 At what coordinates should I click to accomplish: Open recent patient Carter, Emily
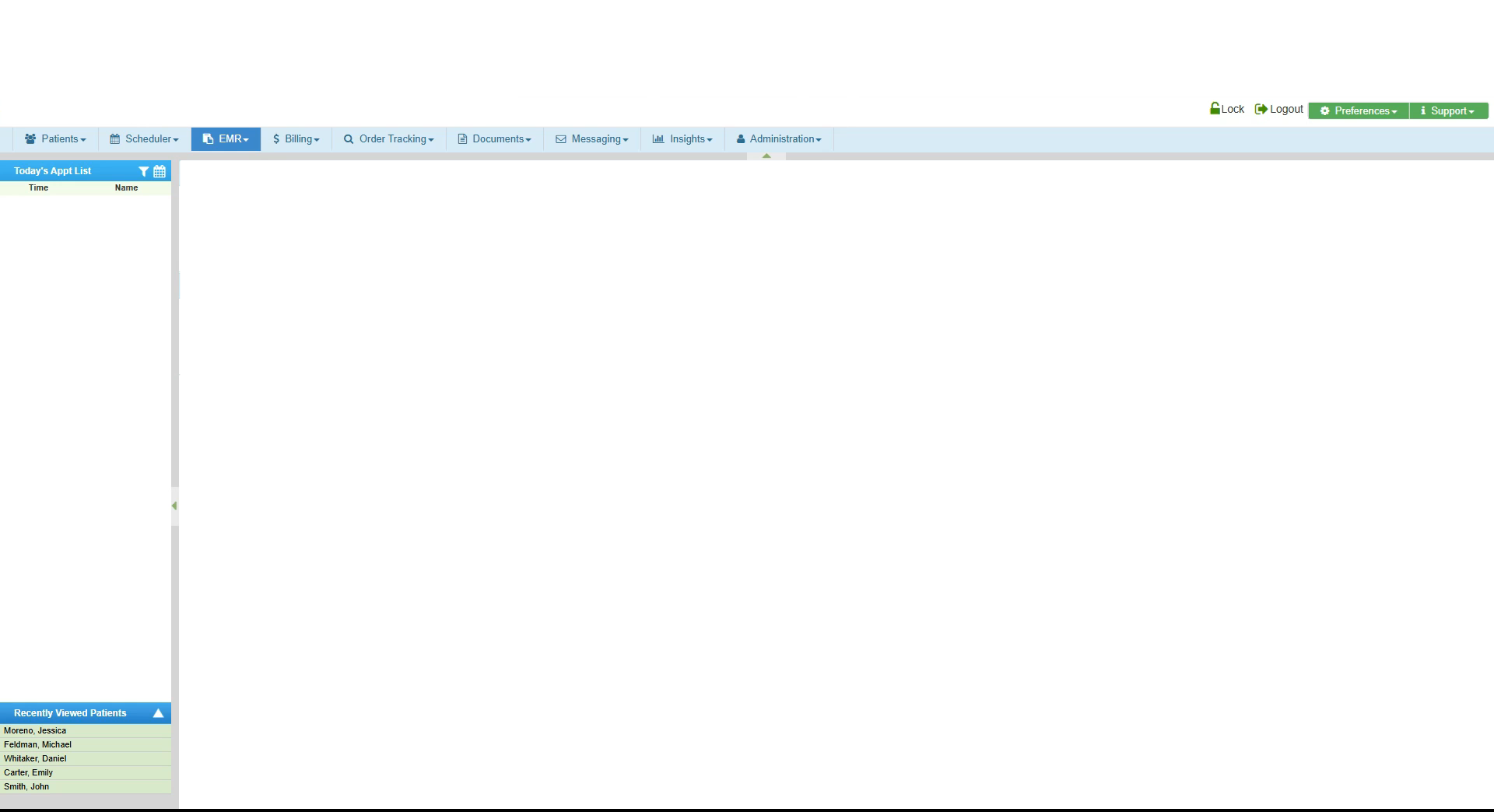(86, 773)
